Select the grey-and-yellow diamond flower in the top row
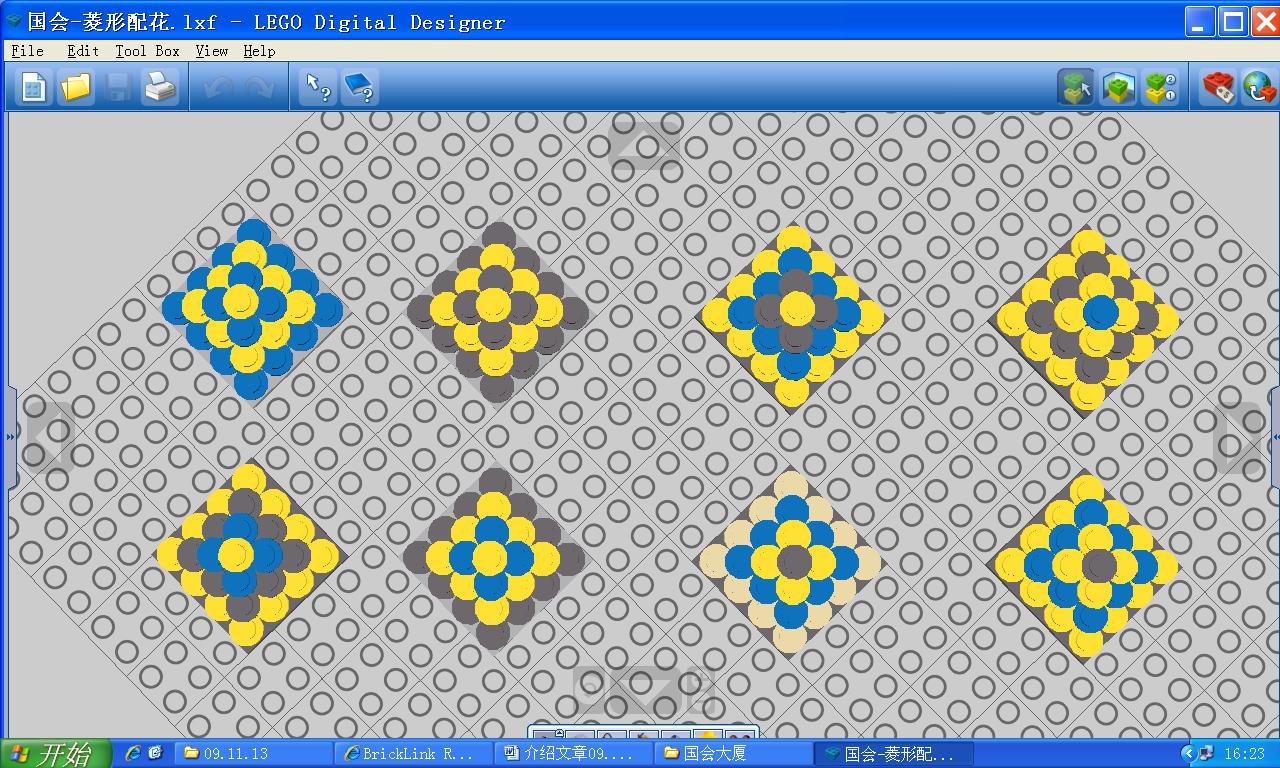The height and width of the screenshot is (768, 1280). click(497, 312)
